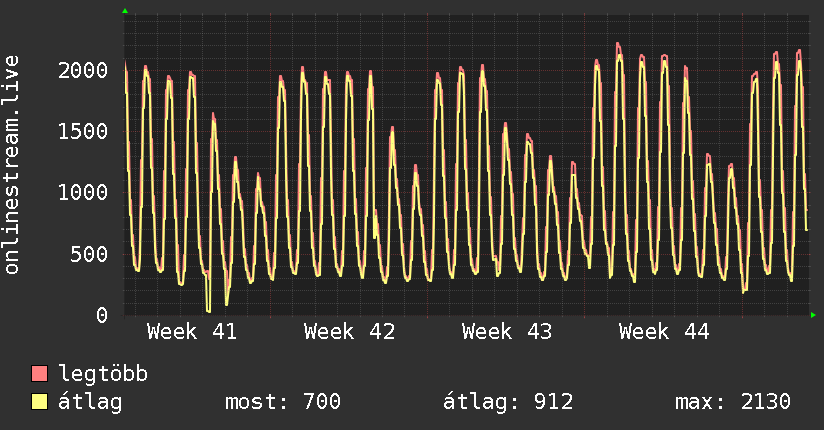The height and width of the screenshot is (430, 824).
Task: Click the 500 y-axis label
Action: (89, 254)
